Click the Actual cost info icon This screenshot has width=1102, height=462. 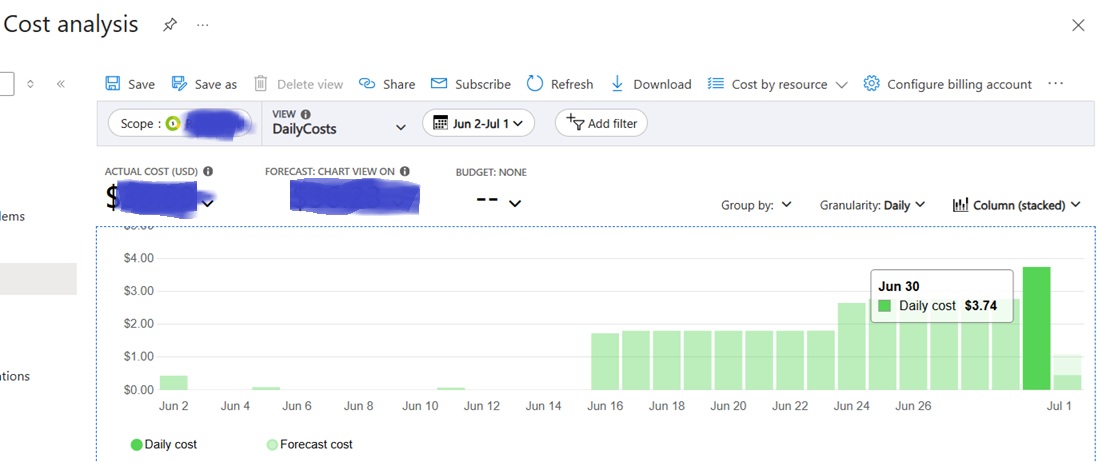pos(208,171)
